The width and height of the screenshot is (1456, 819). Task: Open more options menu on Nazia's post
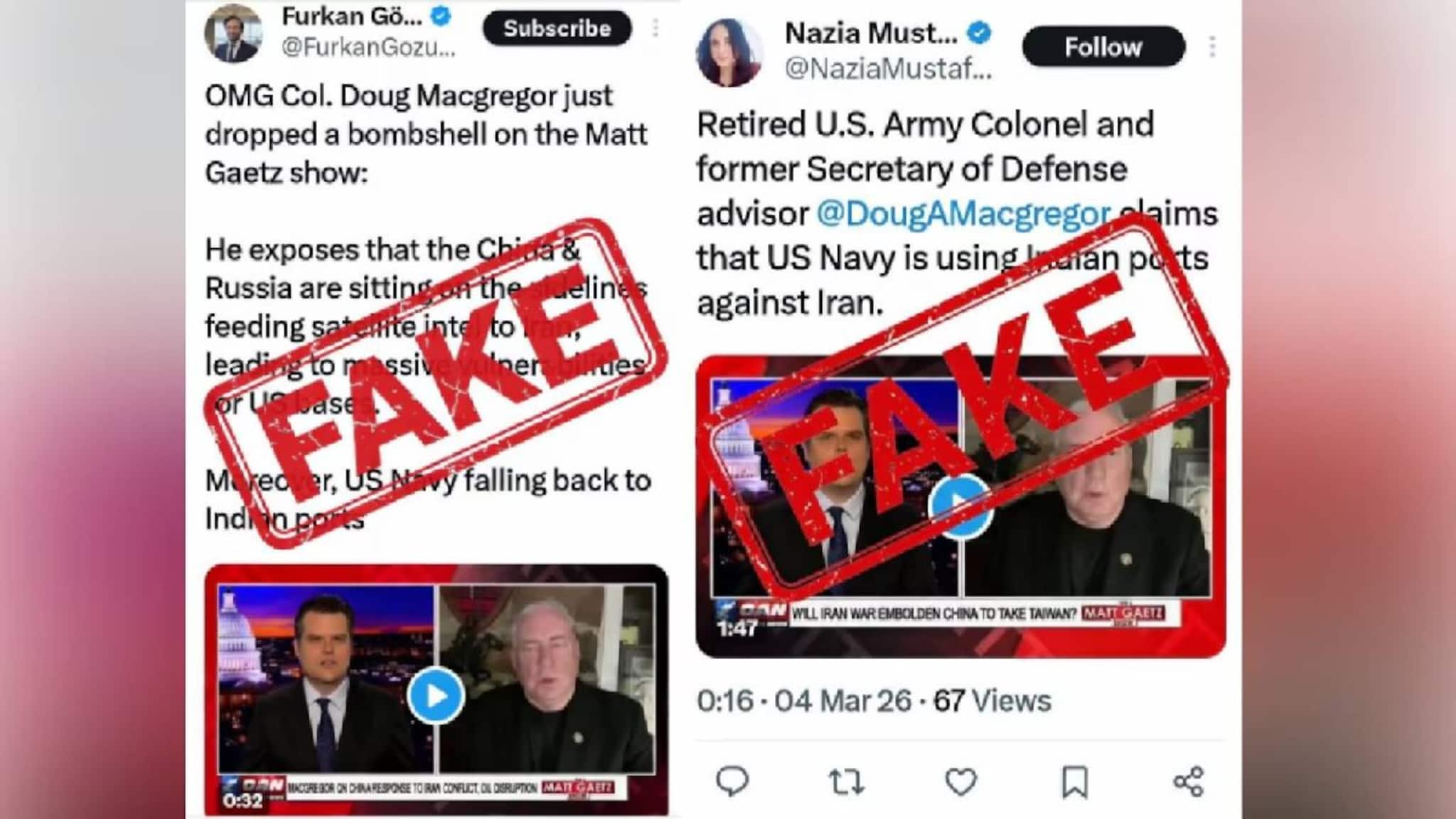coord(1211,47)
